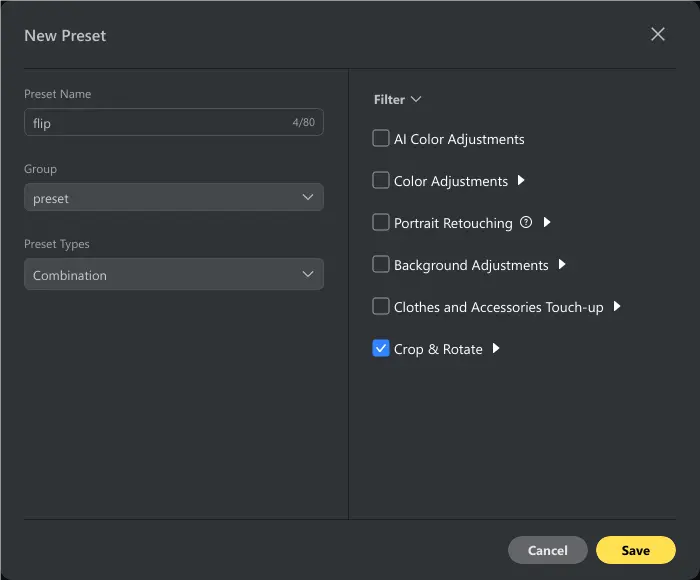Expand the Portrait Retouching arrow

pos(547,222)
